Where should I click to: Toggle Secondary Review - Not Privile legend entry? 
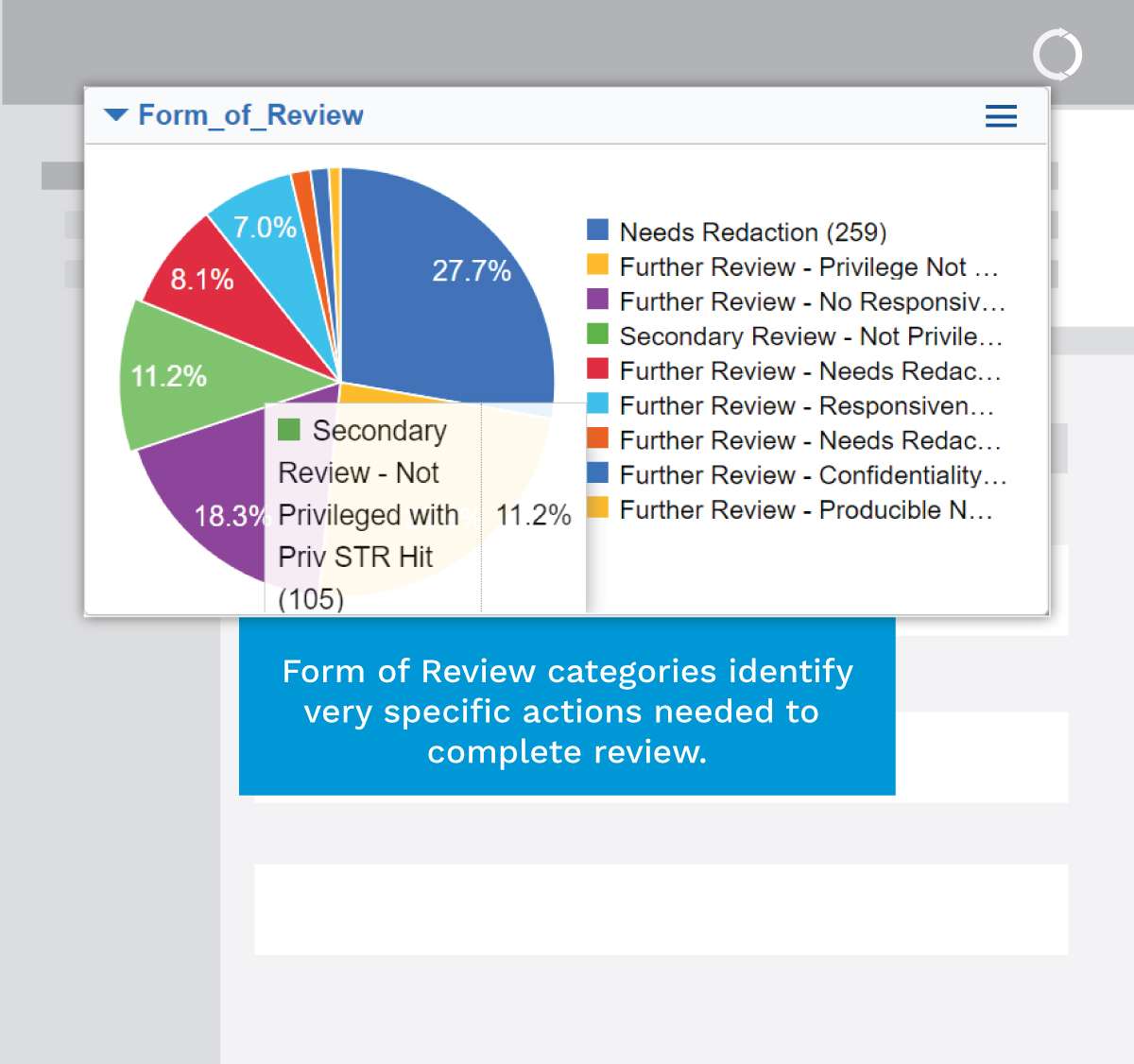pyautogui.click(x=810, y=336)
